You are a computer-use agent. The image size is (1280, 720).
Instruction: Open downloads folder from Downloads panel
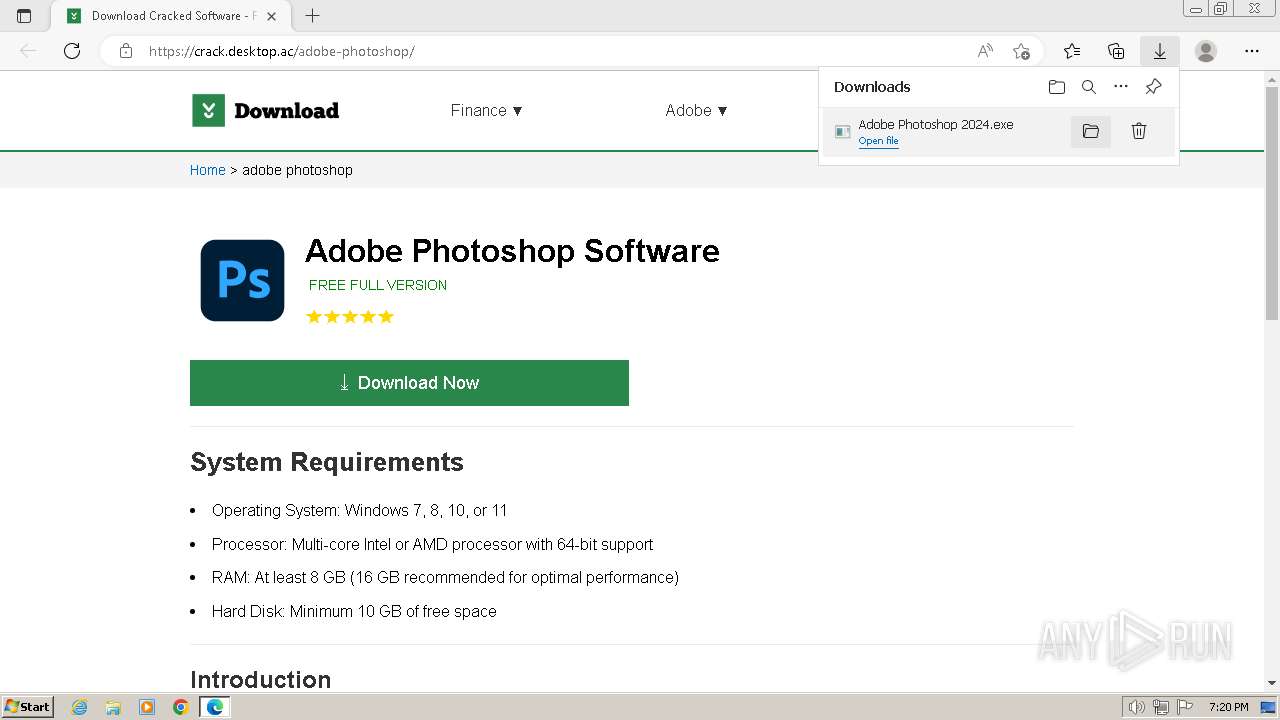click(x=1057, y=87)
